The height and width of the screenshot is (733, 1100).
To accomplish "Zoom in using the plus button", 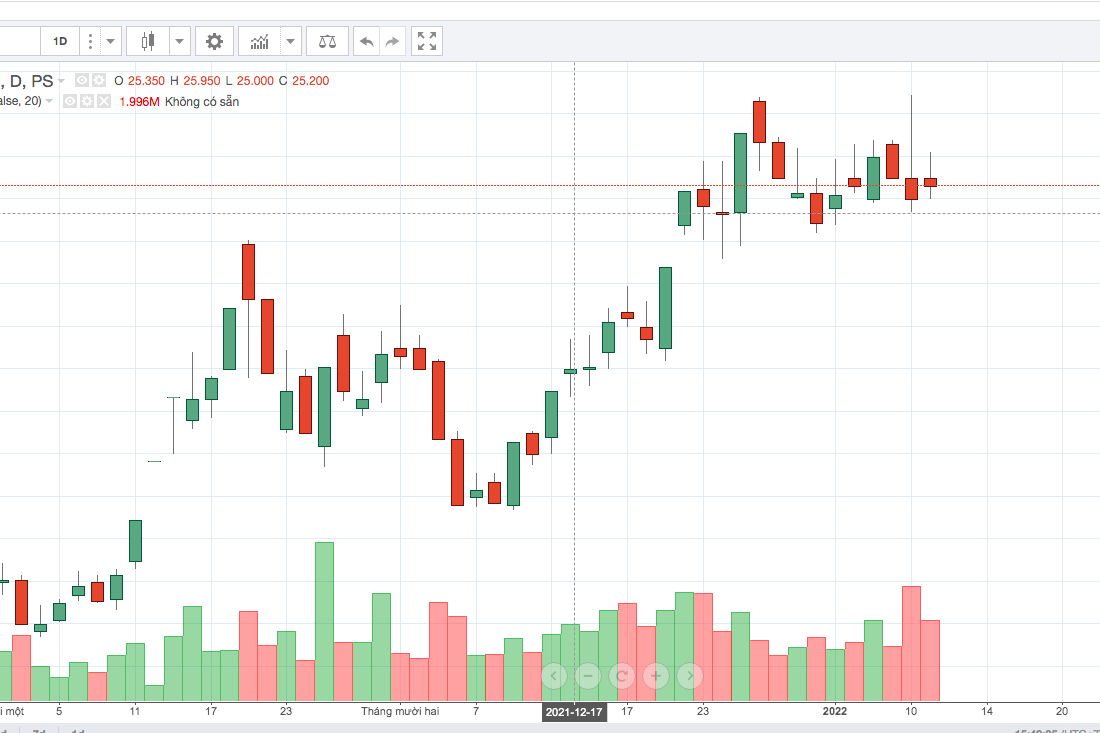I will pyautogui.click(x=656, y=676).
